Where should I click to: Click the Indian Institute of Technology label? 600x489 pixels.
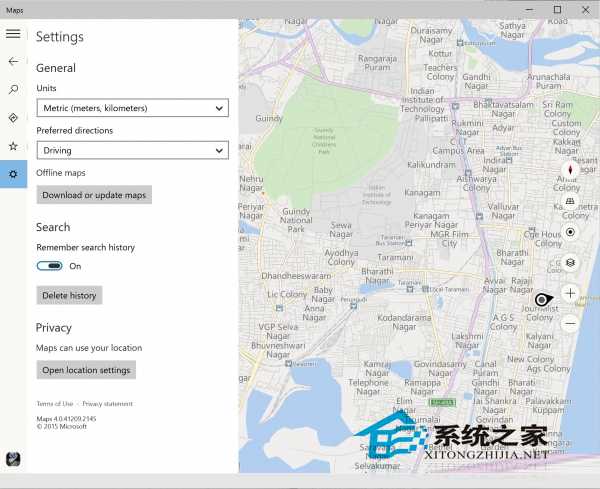click(422, 100)
